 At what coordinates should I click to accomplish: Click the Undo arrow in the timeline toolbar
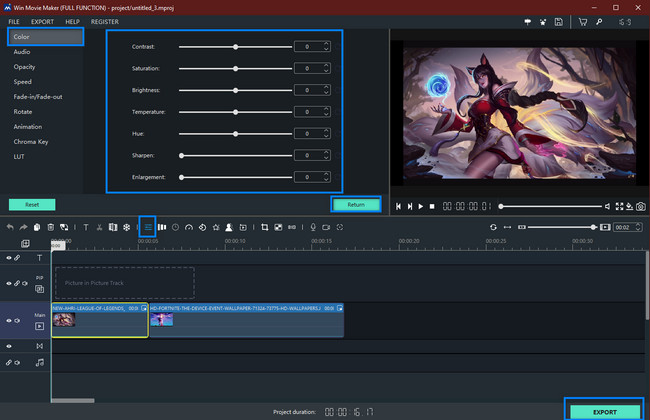pyautogui.click(x=10, y=227)
